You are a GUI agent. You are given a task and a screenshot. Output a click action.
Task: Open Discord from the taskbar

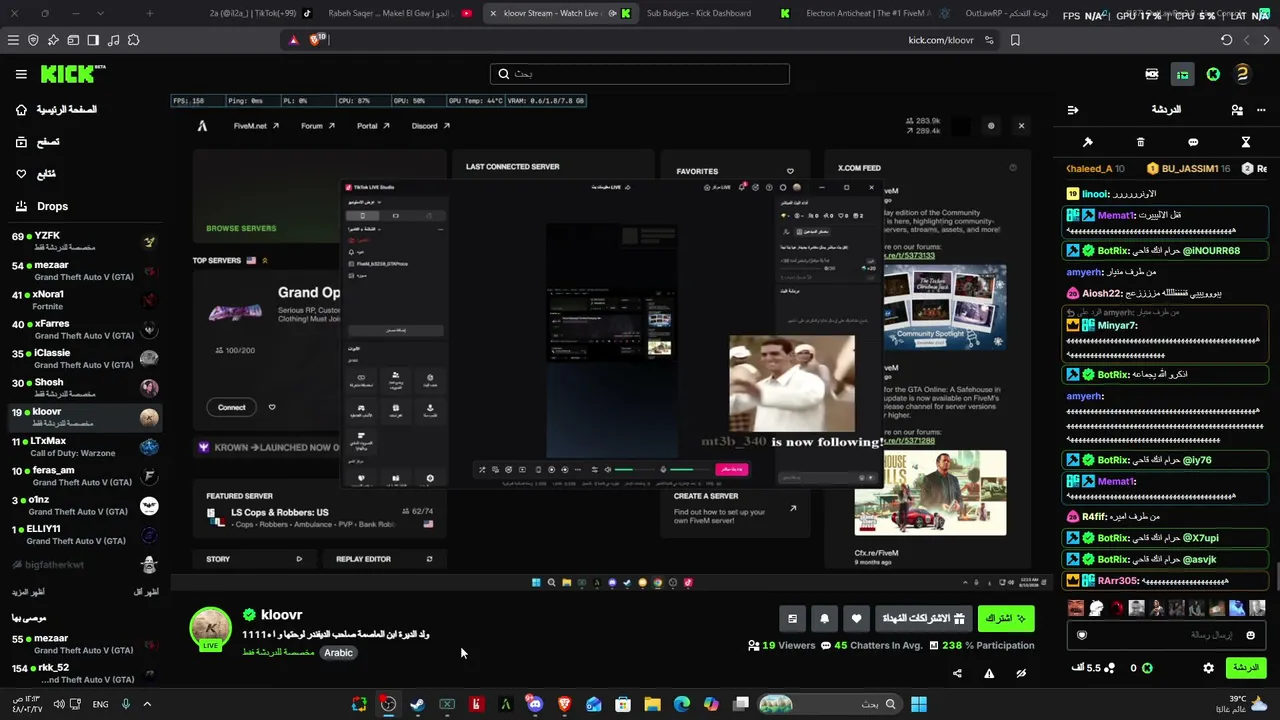click(x=535, y=704)
